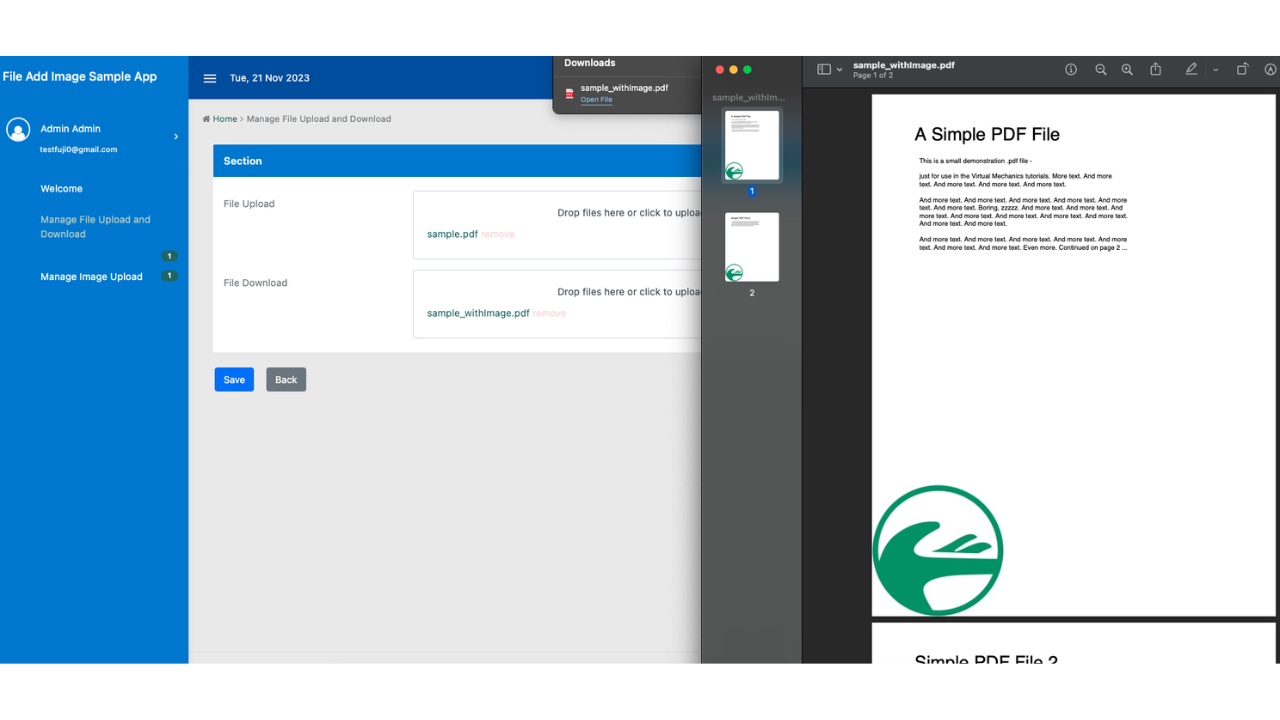Remove the uploaded sample.pdf file
1280x720 pixels.
(x=497, y=234)
